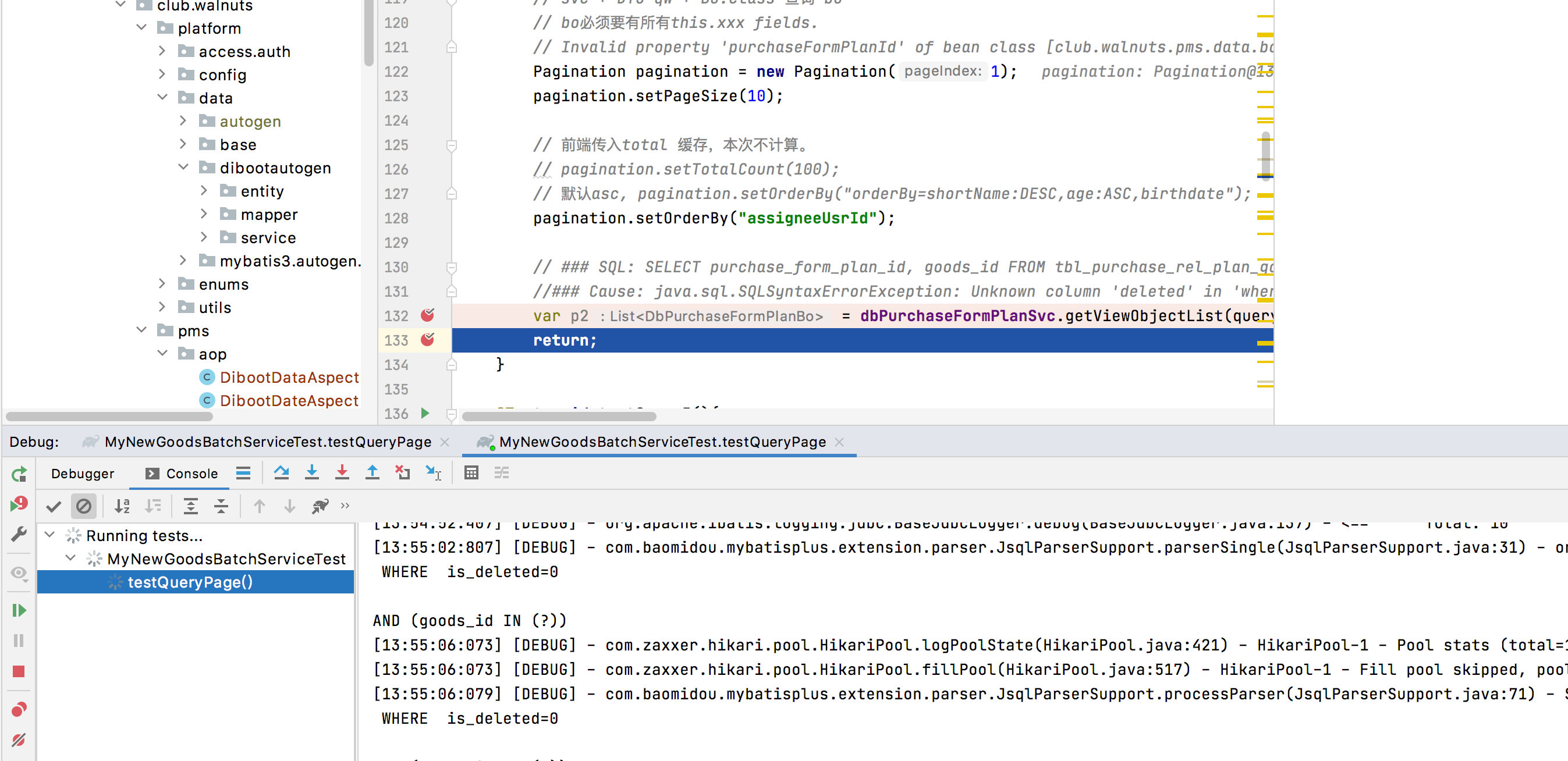1568x761 pixels.
Task: Expand the access.auth folder
Action: (162, 52)
